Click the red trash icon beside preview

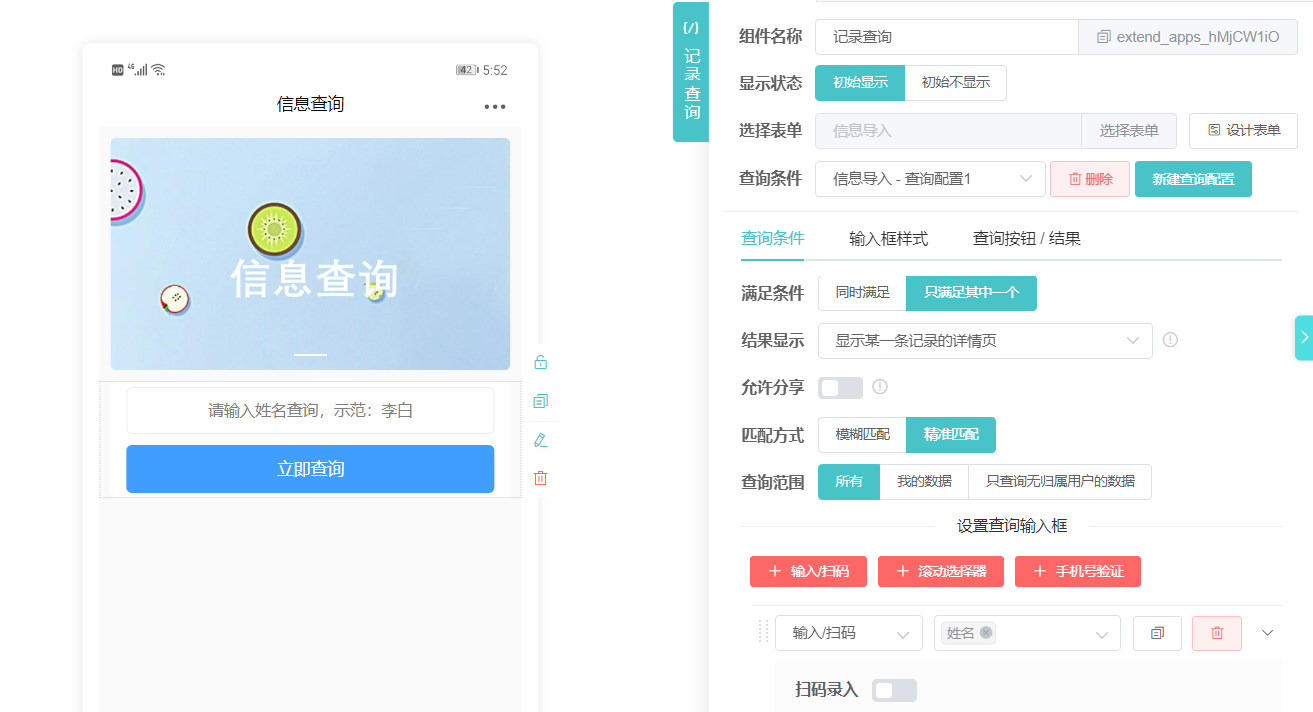[541, 478]
